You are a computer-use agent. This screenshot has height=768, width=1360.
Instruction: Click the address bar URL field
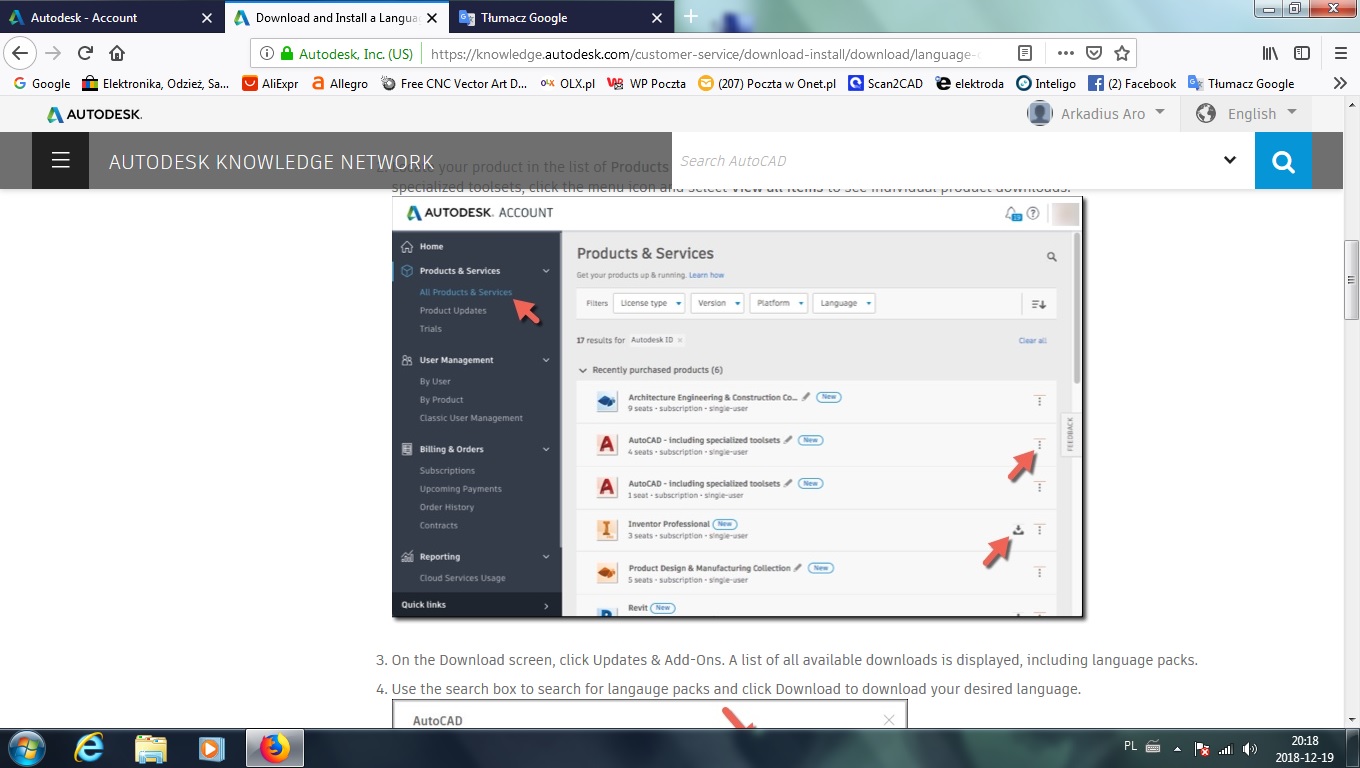tap(705, 54)
